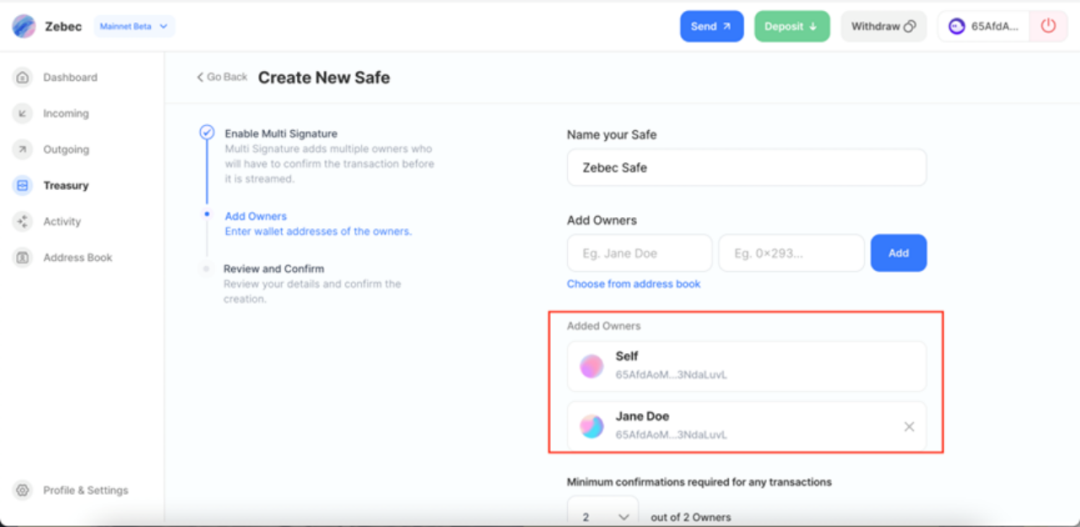Select the Add Owners step
Image resolution: width=1080 pixels, height=527 pixels.
tap(255, 216)
